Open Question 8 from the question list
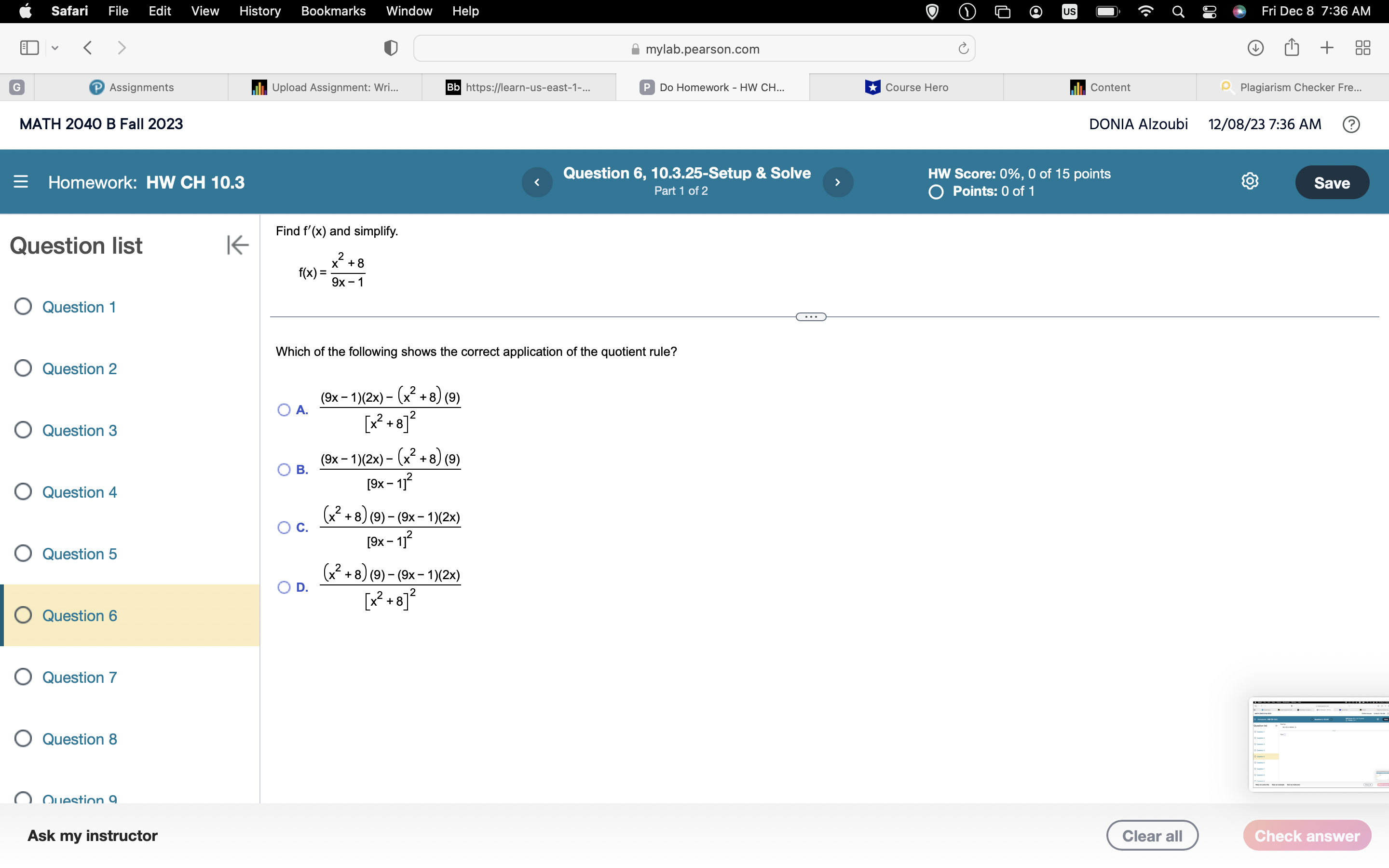This screenshot has height=868, width=1389. pyautogui.click(x=80, y=739)
